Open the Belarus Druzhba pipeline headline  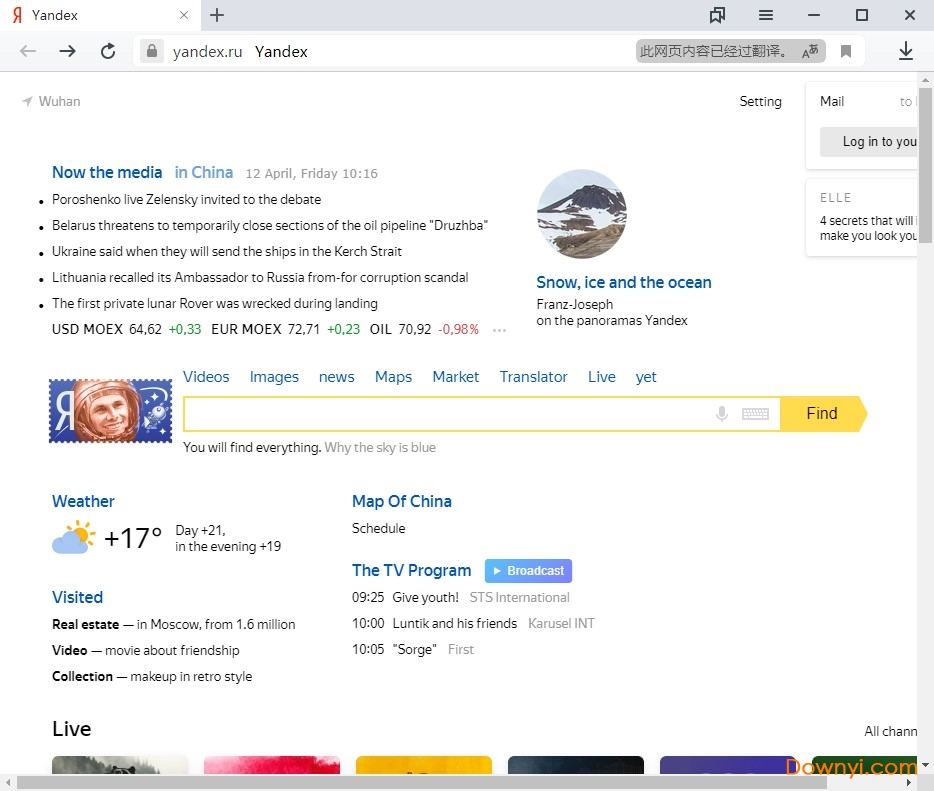pos(270,226)
